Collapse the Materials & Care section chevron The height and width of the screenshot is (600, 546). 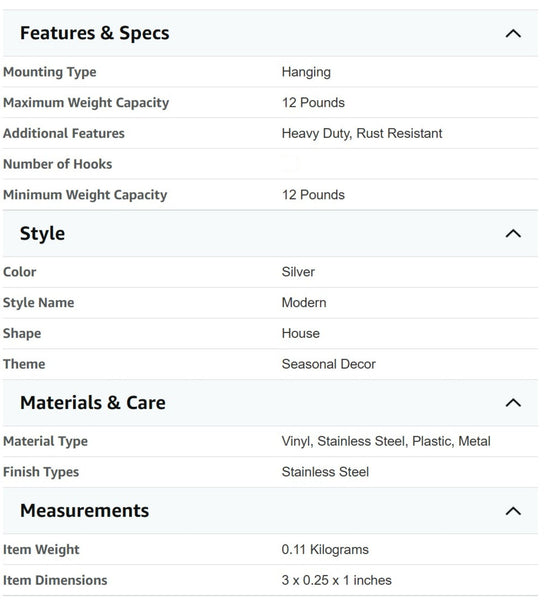[x=513, y=403]
